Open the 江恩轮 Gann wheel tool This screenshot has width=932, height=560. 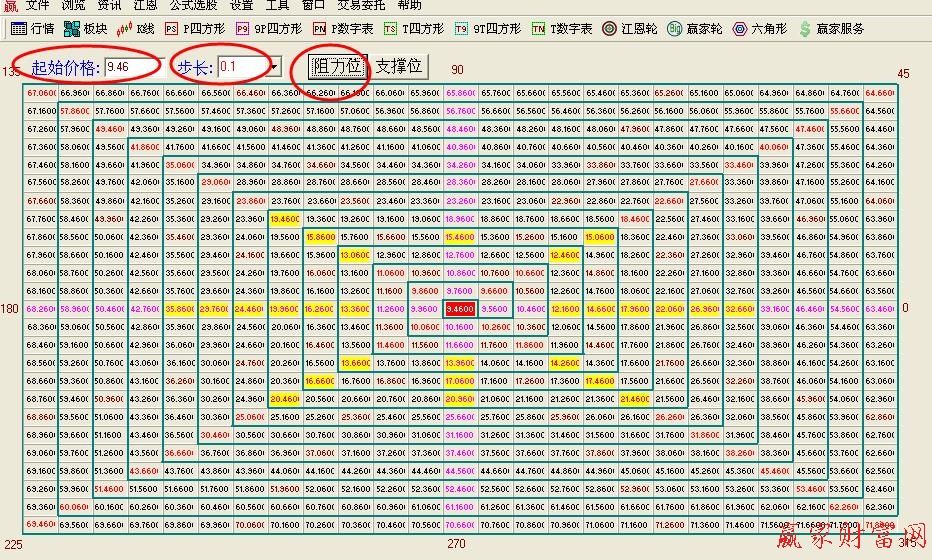point(628,29)
